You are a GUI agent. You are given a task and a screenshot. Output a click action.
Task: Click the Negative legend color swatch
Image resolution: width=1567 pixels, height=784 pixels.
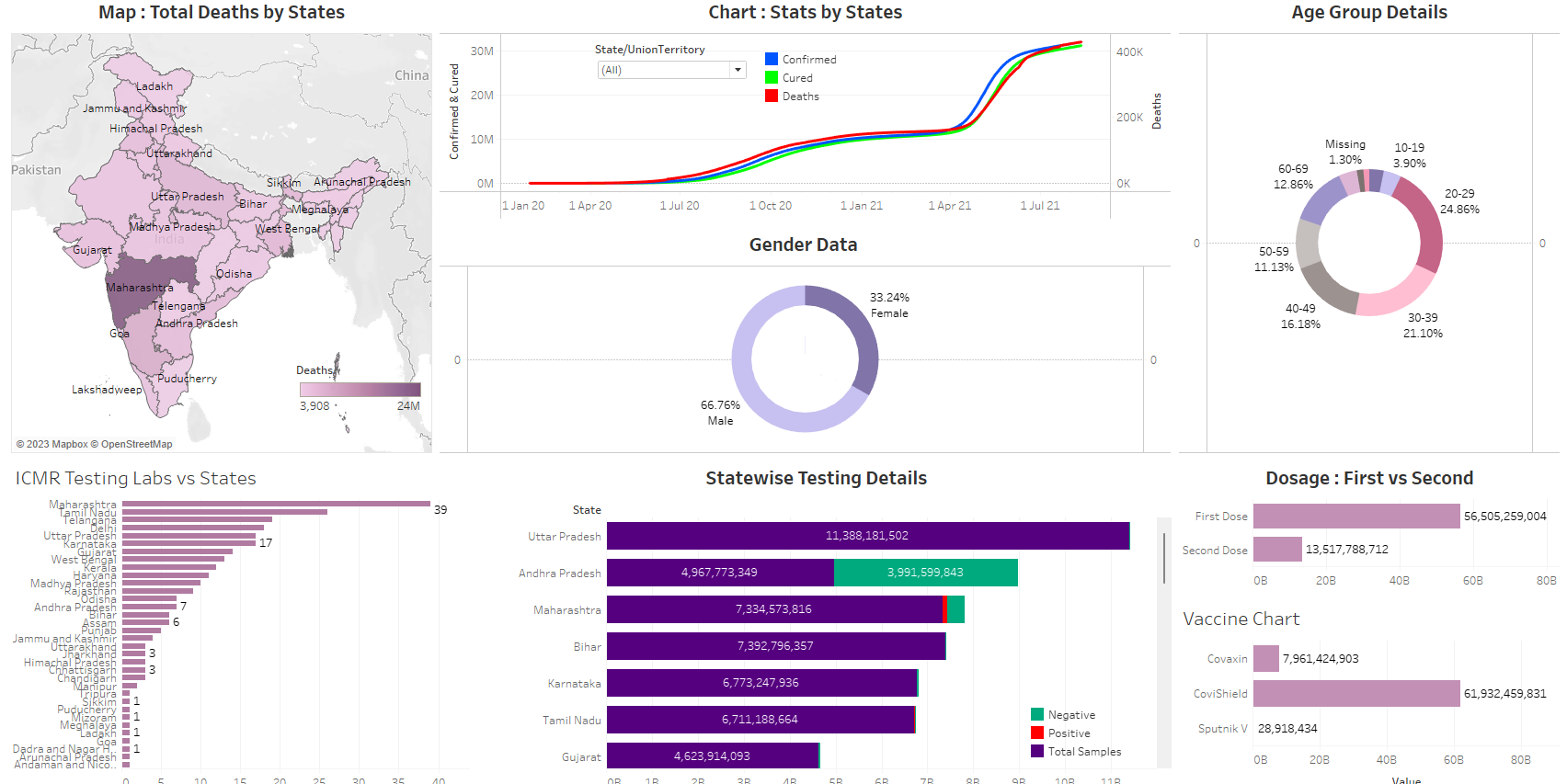[1037, 715]
